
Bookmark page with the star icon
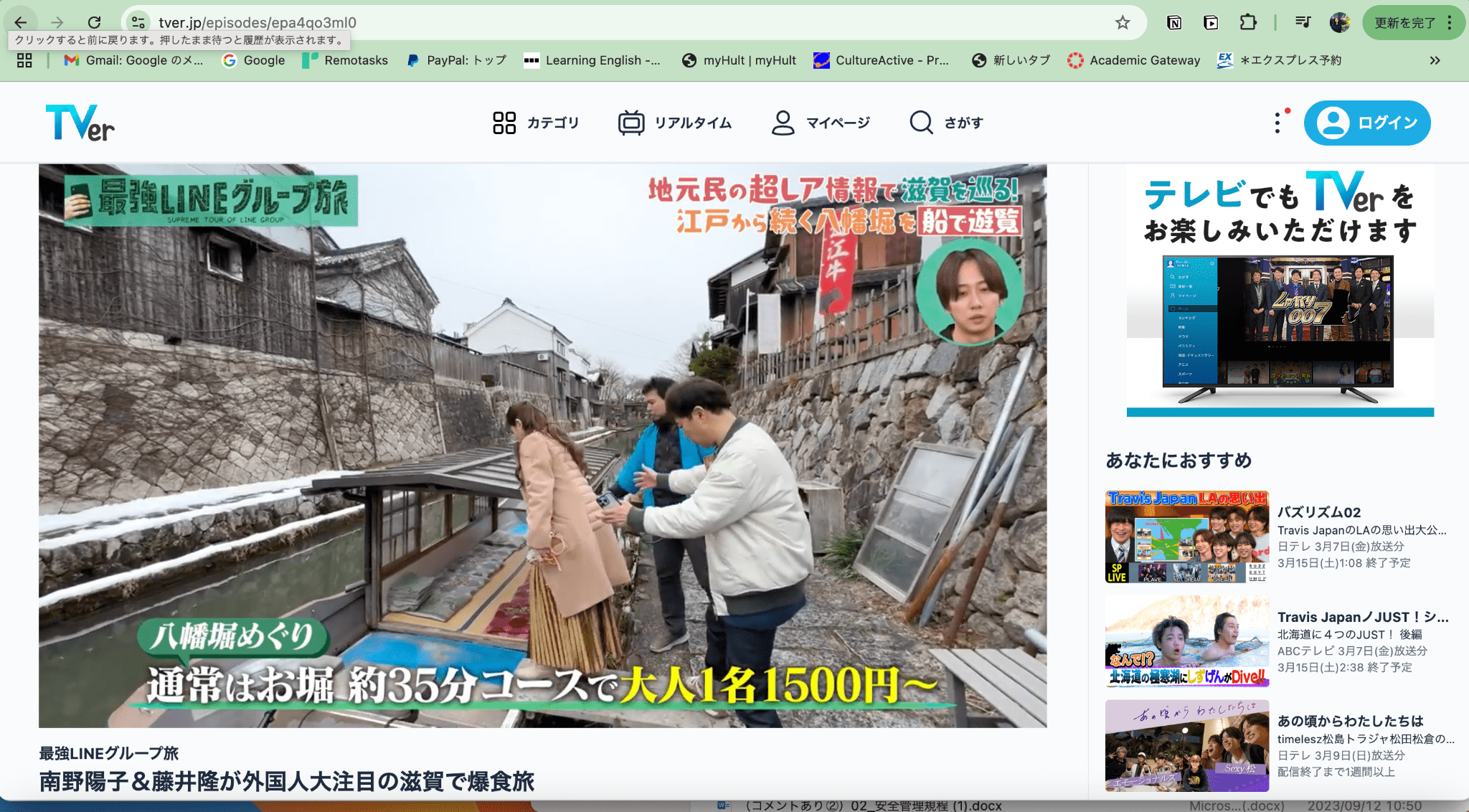pyautogui.click(x=1123, y=22)
